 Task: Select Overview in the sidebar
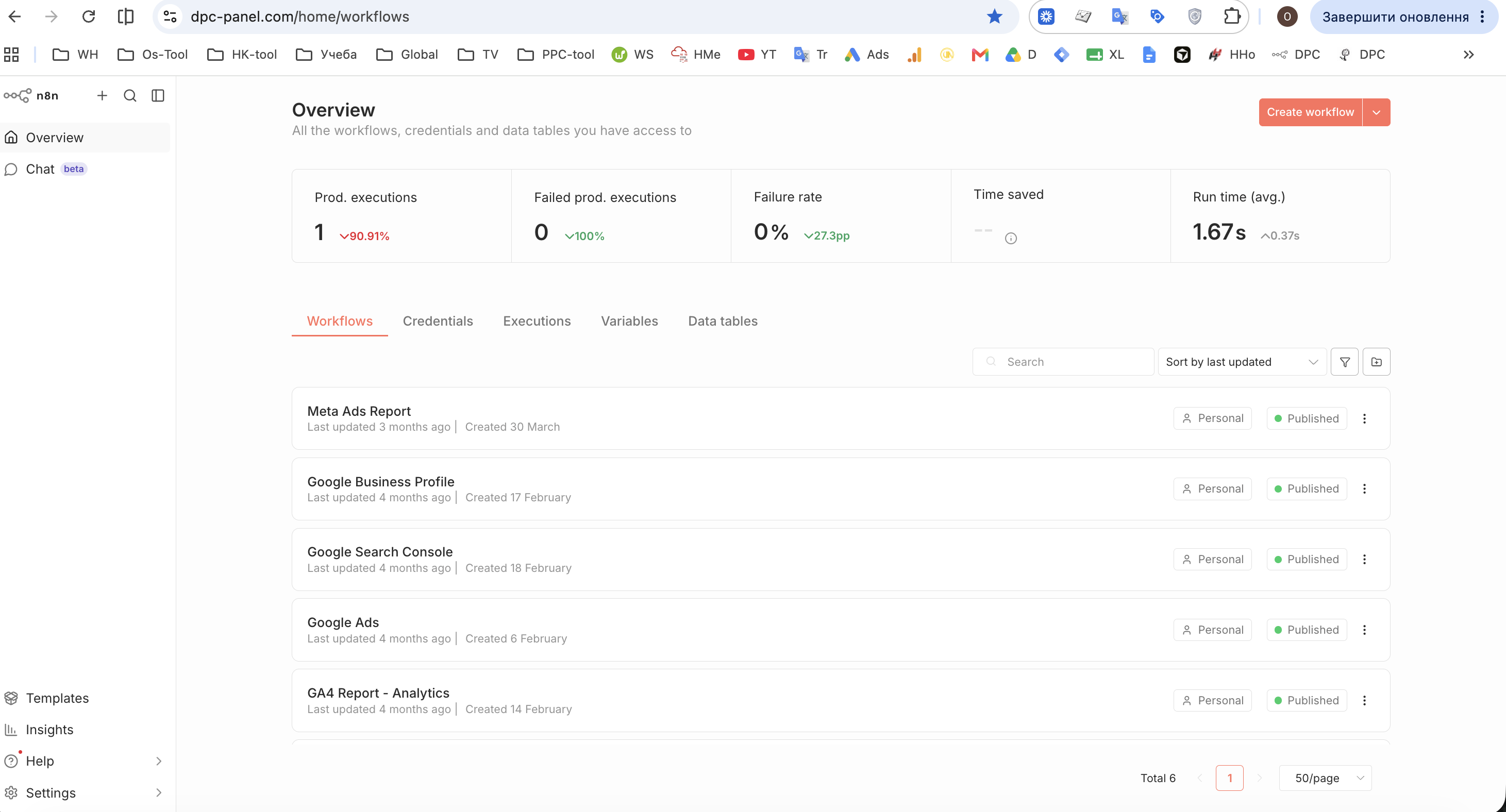pos(86,138)
